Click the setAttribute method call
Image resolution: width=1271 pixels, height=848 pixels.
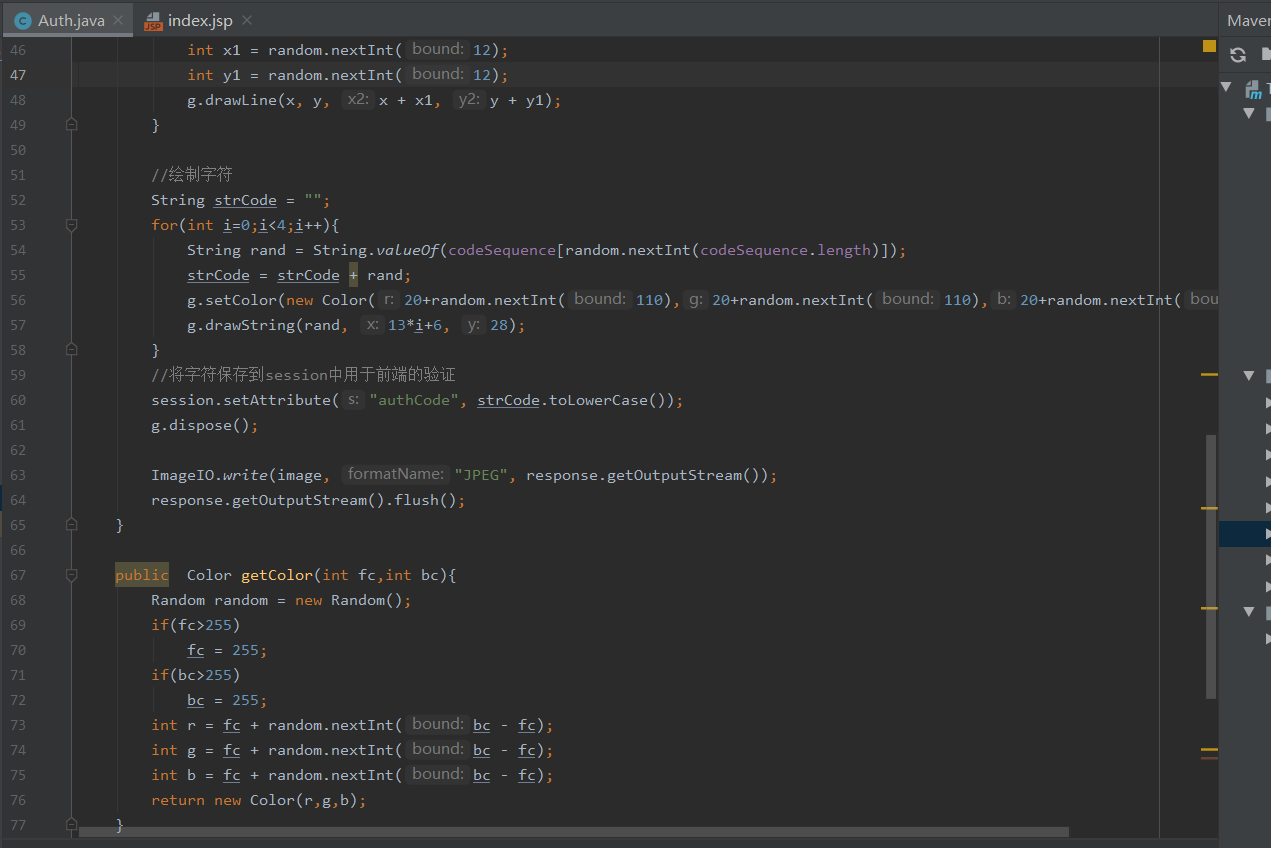coord(277,400)
